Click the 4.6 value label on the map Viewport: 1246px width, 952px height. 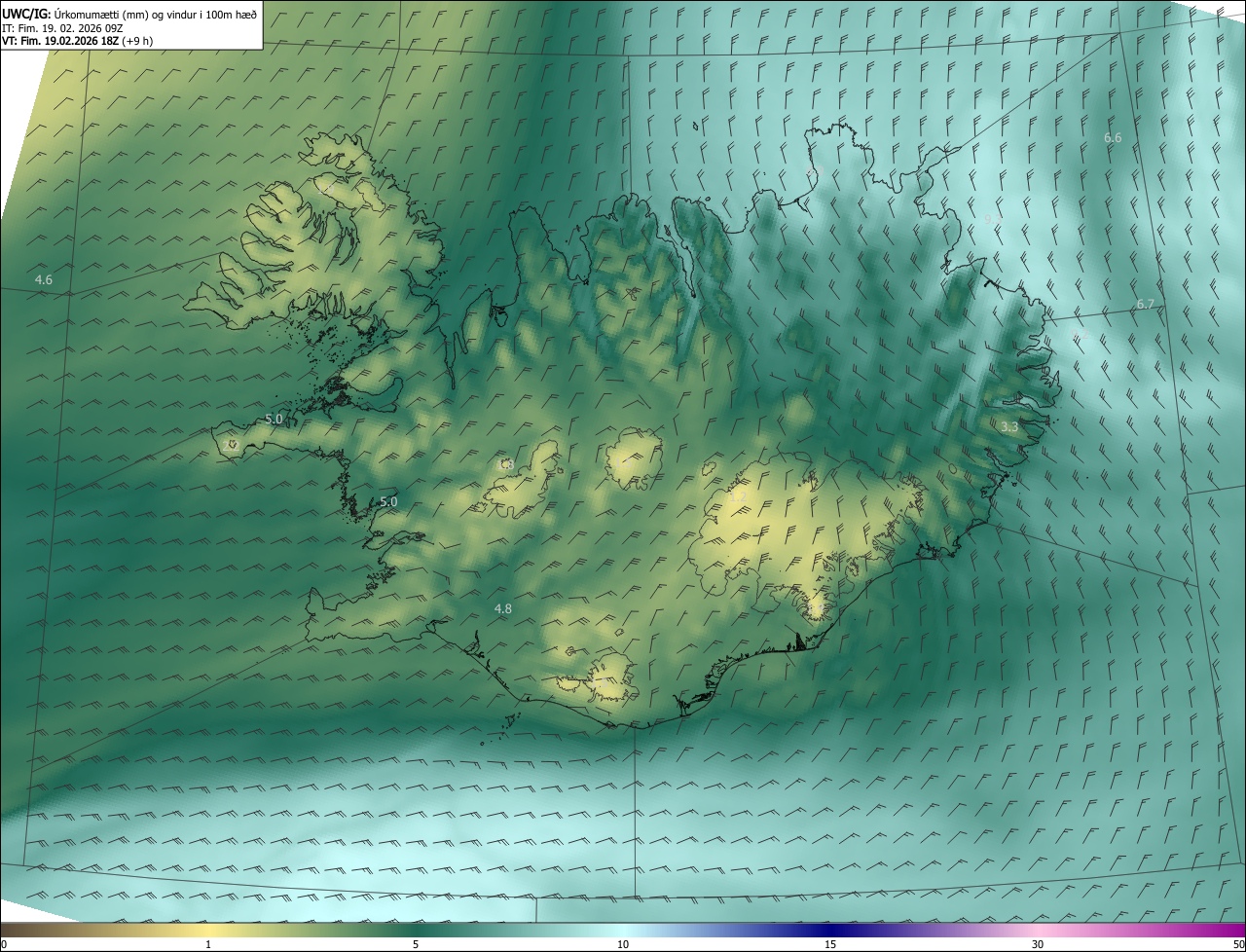pyautogui.click(x=44, y=280)
